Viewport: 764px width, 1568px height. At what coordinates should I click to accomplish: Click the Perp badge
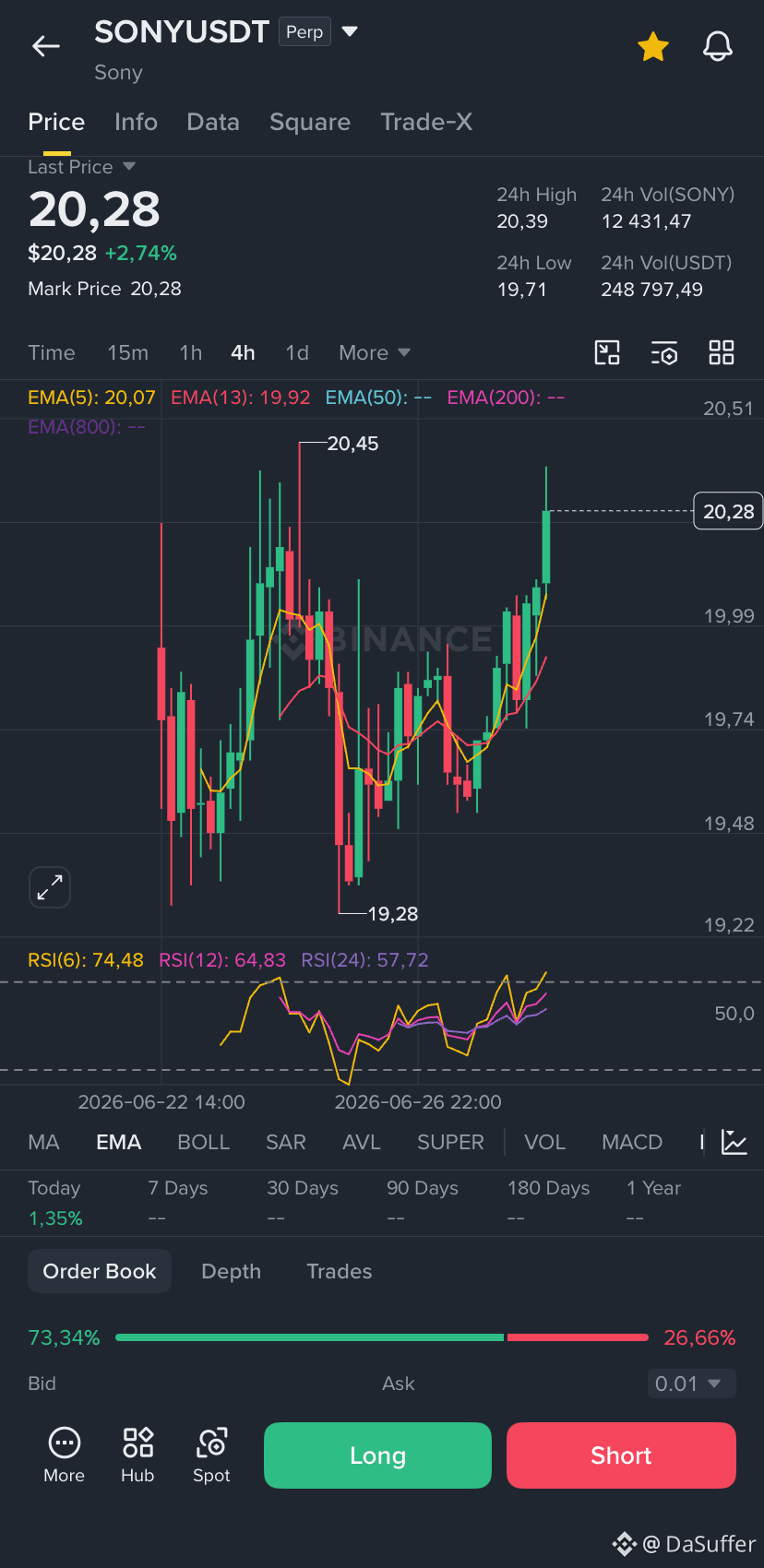click(304, 31)
